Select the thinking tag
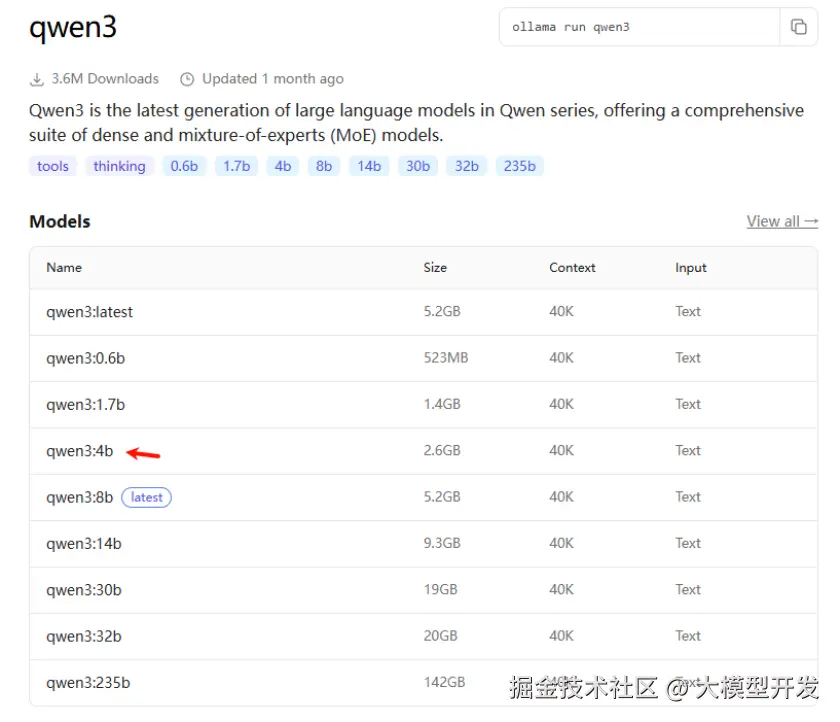 point(119,166)
